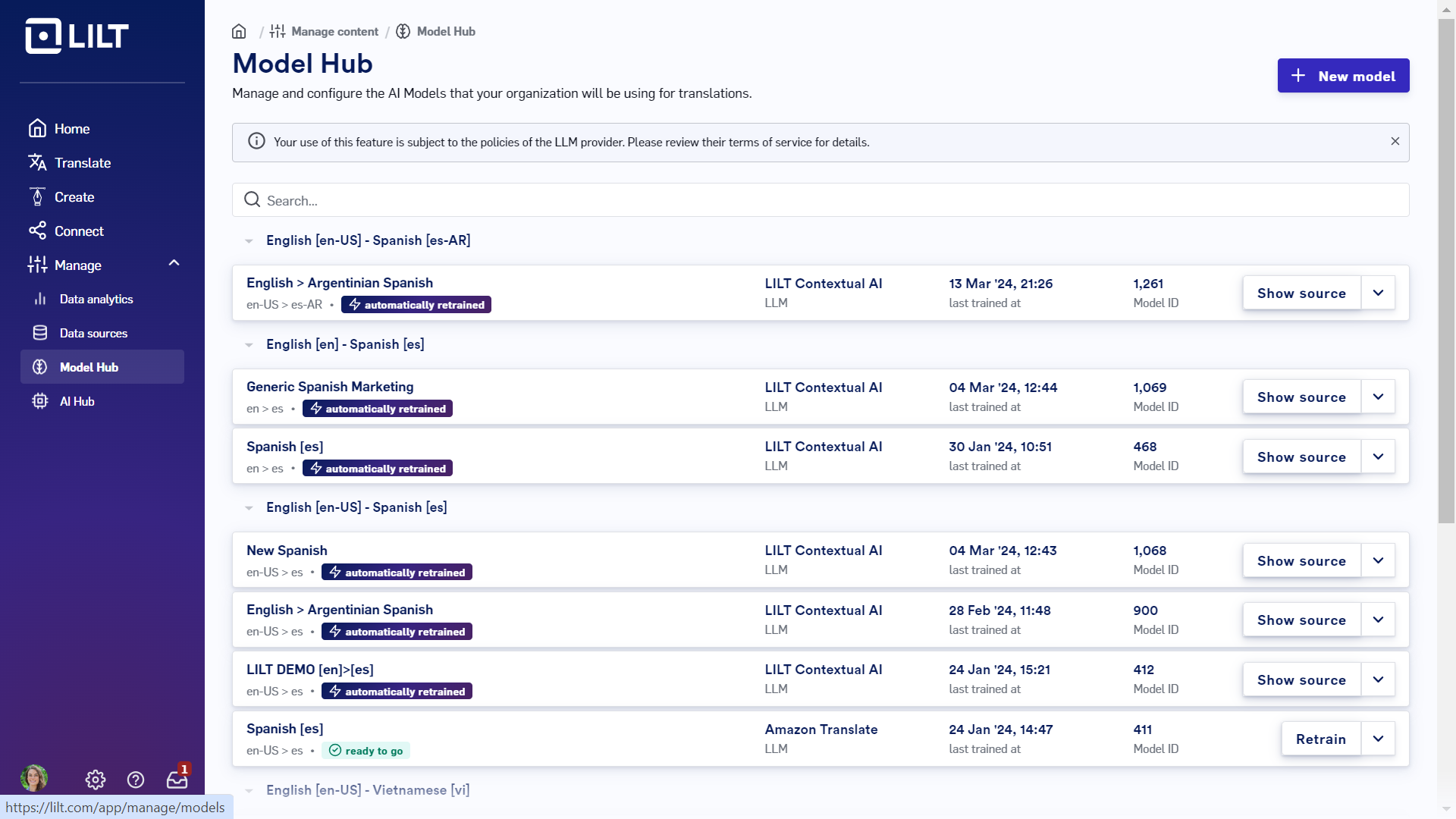Click automatically retrained badge on Generic Spanish Marketing
Image resolution: width=1456 pixels, height=819 pixels.
tap(378, 409)
